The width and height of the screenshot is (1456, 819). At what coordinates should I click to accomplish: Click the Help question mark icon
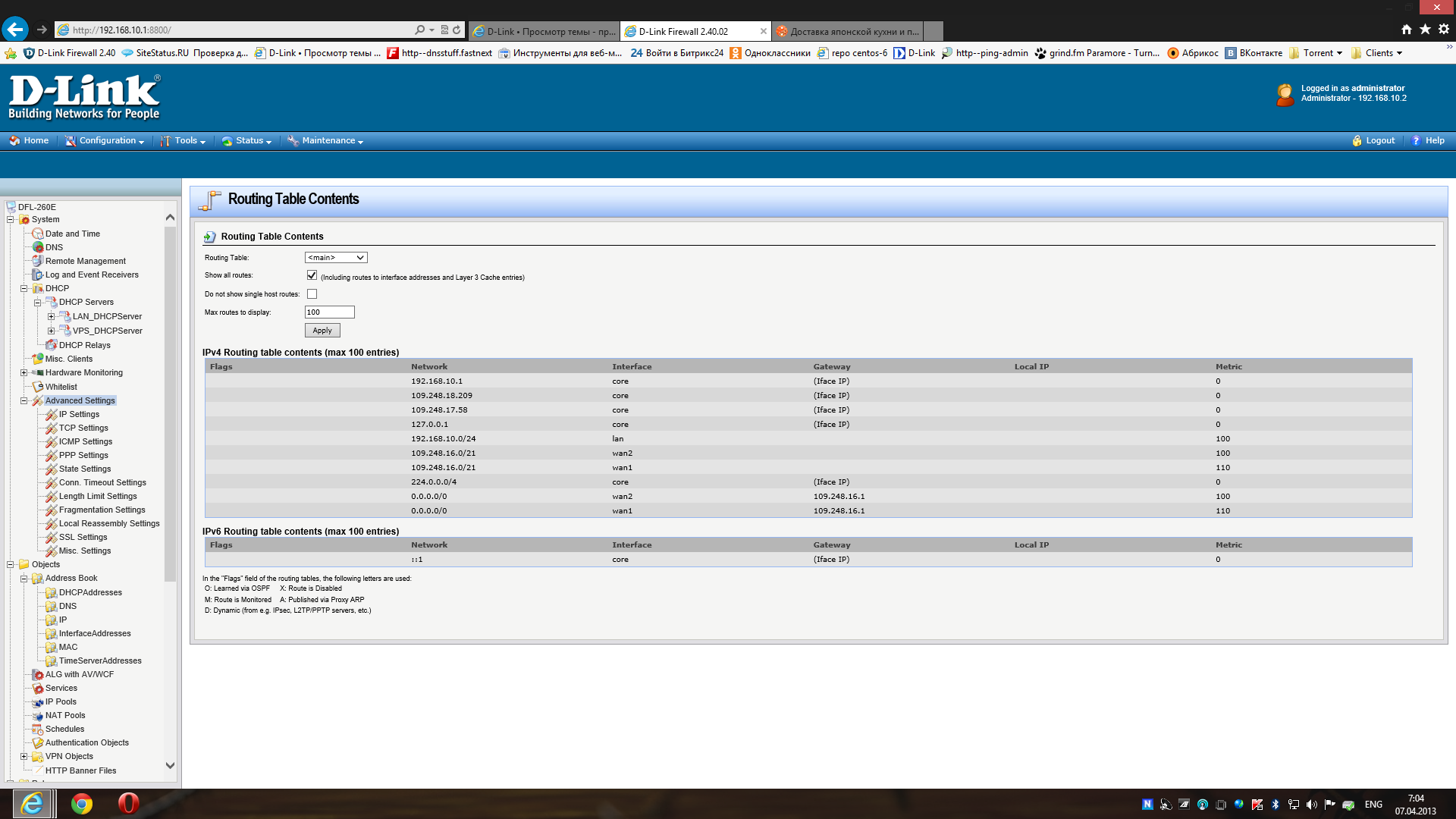click(1416, 141)
